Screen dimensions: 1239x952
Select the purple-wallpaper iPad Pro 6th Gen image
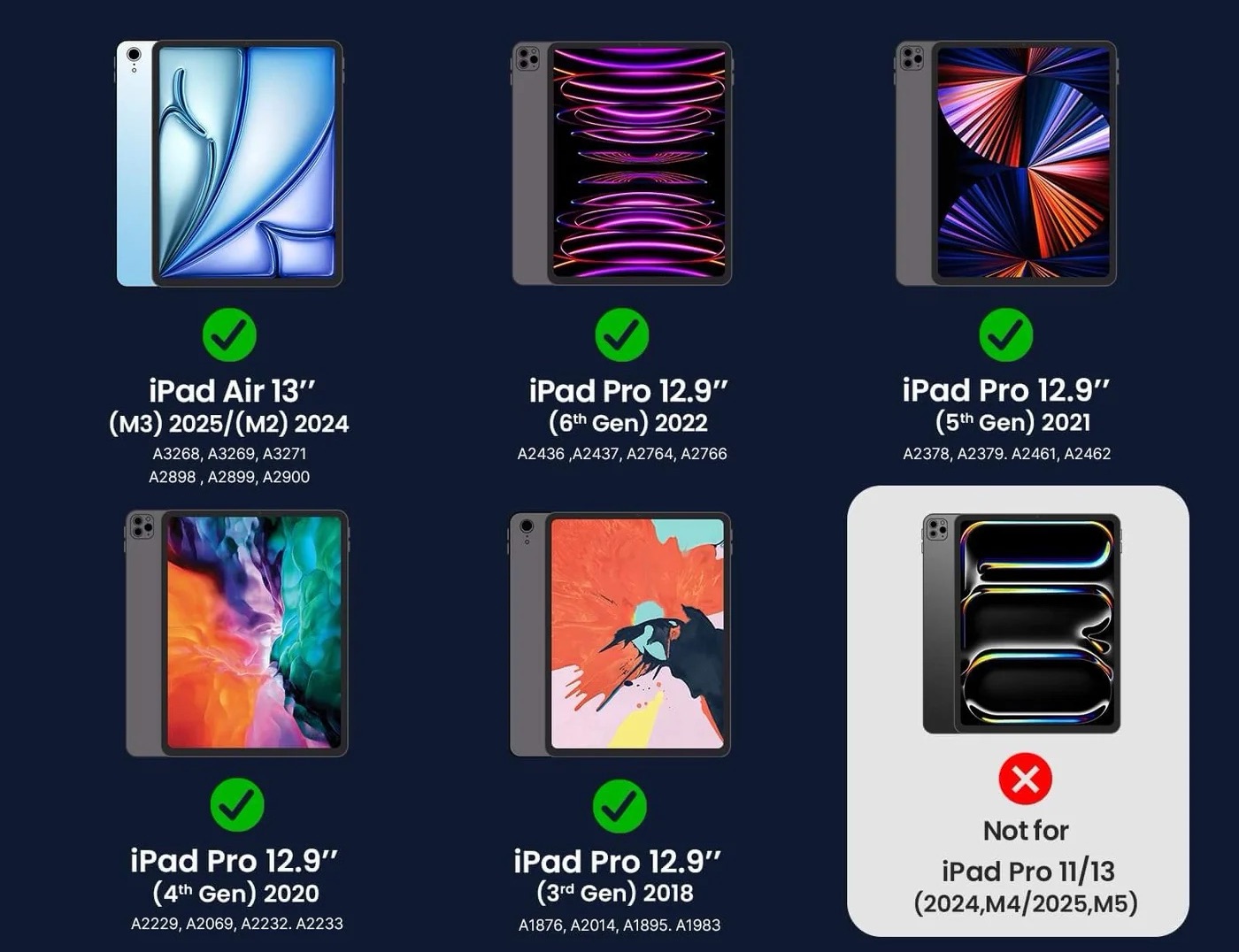622,164
